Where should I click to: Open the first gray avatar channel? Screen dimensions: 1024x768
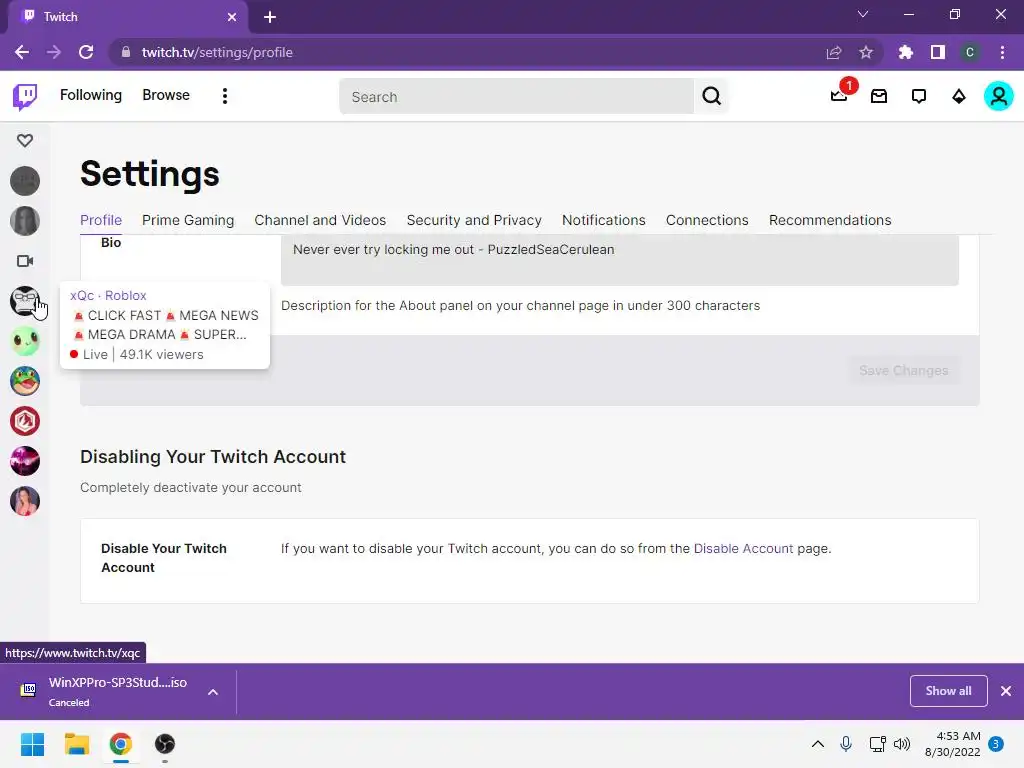[x=25, y=181]
